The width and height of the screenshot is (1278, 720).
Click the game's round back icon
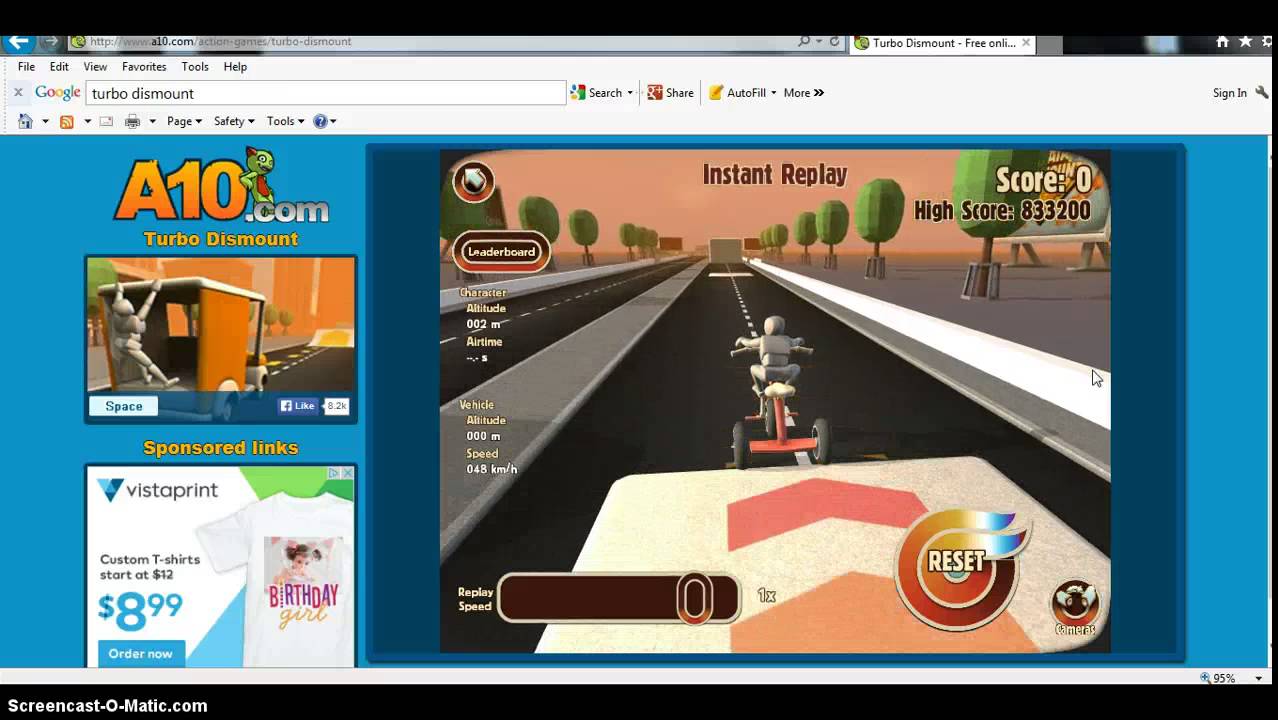click(473, 180)
